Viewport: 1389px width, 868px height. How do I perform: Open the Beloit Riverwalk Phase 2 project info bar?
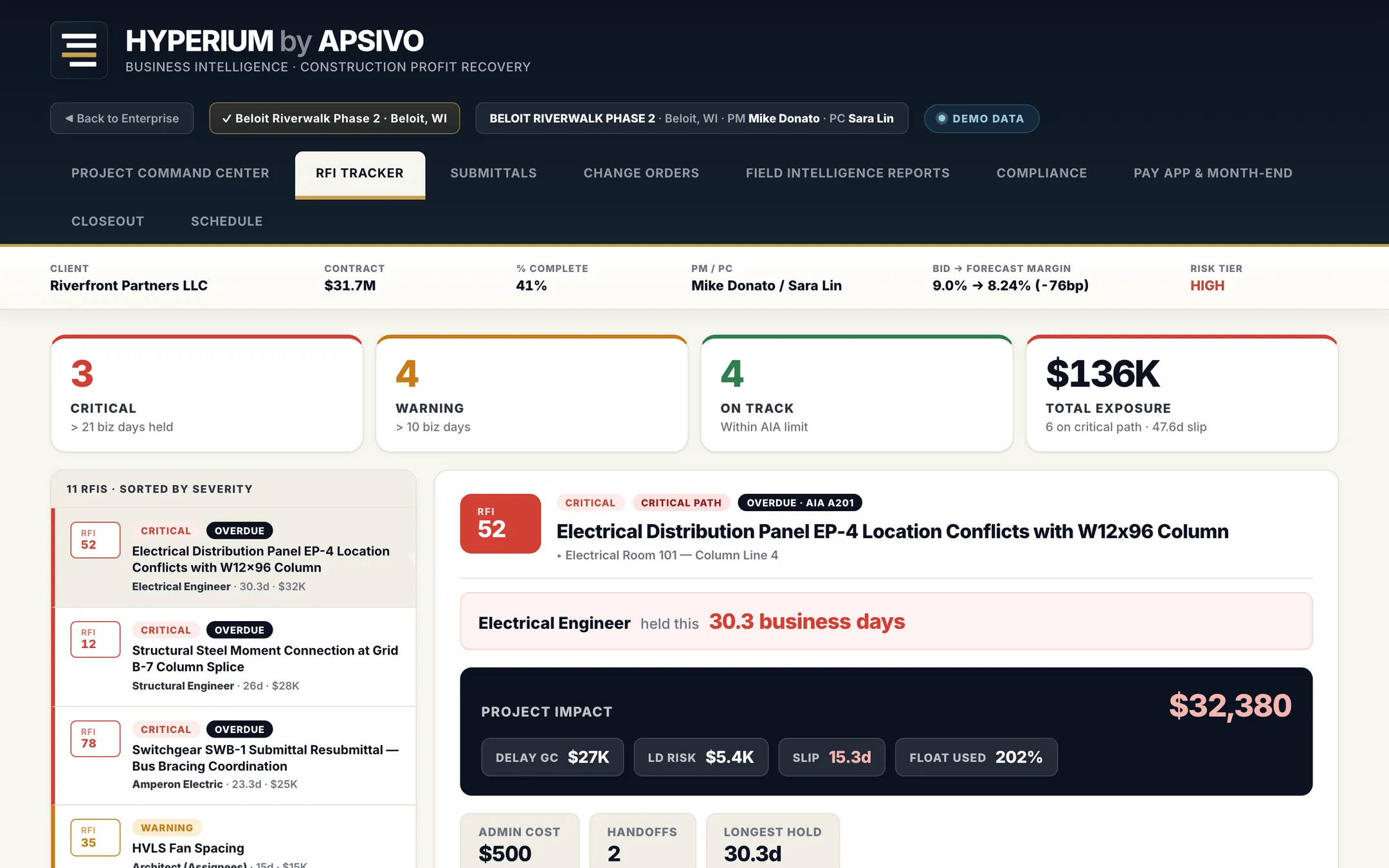(691, 118)
